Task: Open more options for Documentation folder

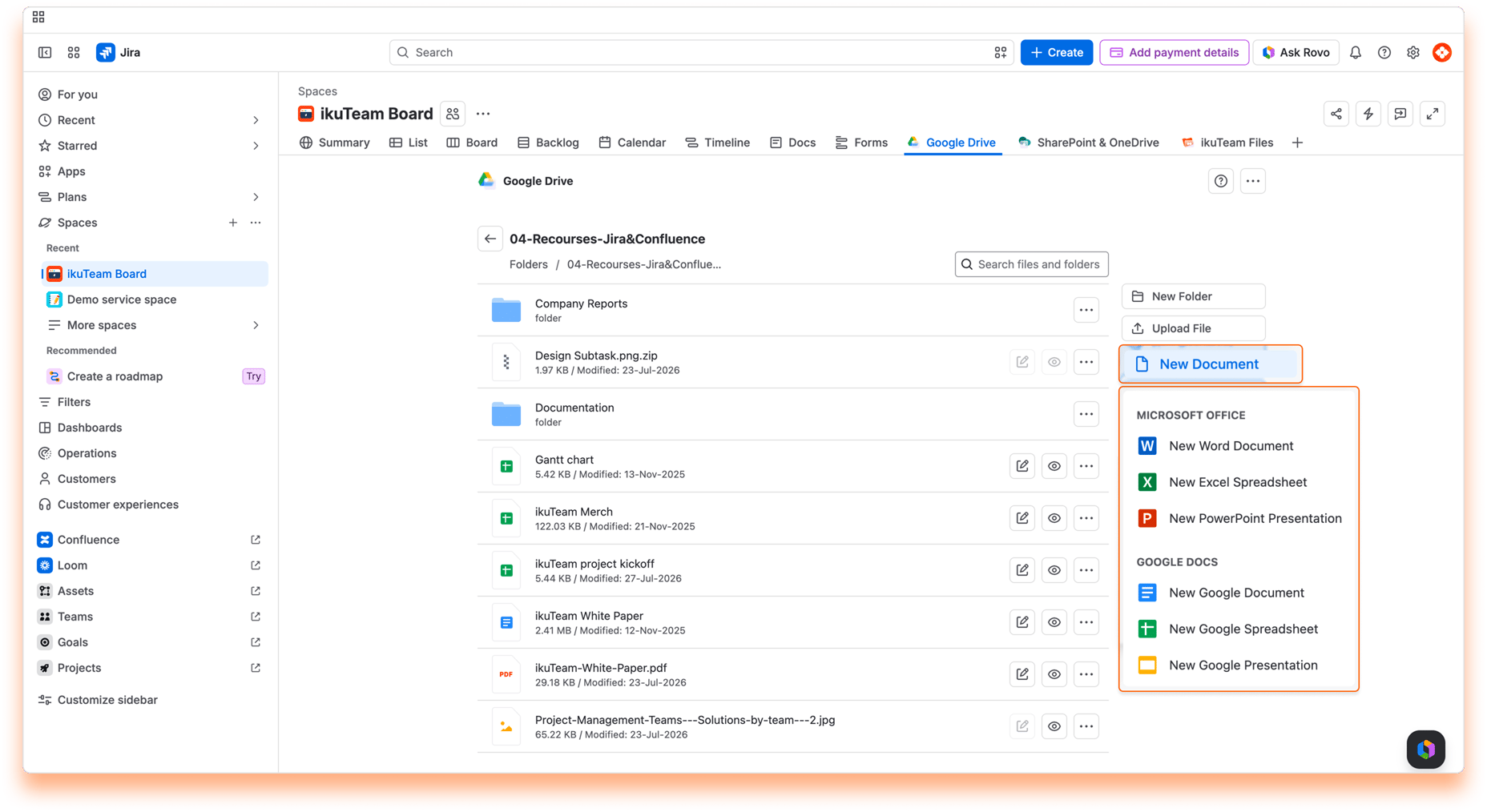Action: pyautogui.click(x=1086, y=414)
